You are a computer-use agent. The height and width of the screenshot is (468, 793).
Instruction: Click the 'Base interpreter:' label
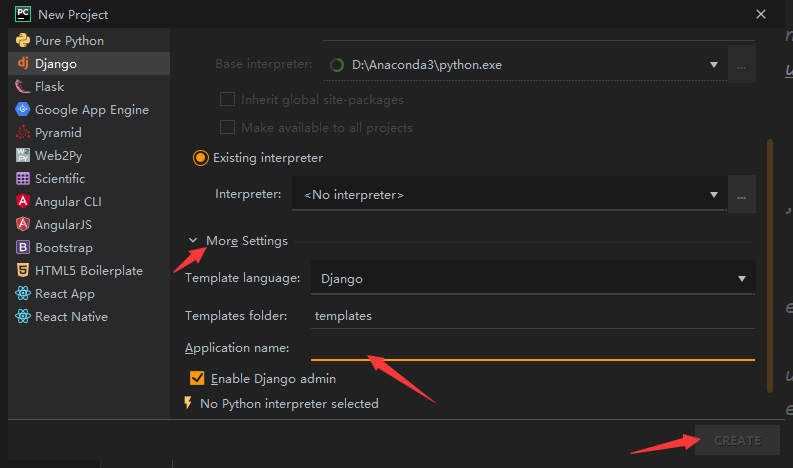tap(263, 64)
